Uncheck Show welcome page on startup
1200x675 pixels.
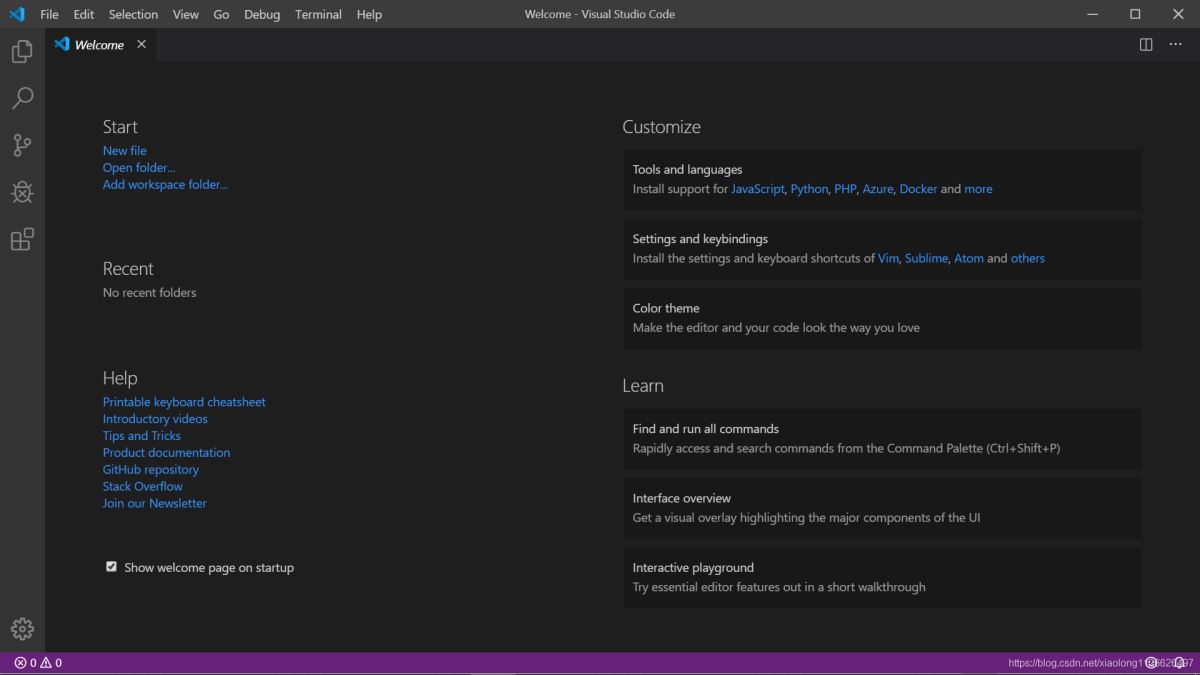pyautogui.click(x=111, y=566)
